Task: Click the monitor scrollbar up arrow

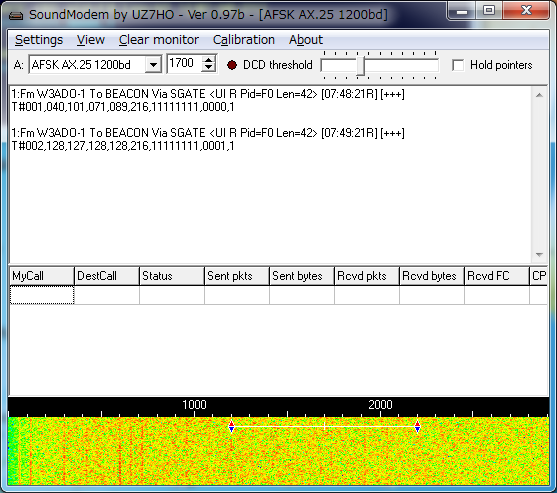Action: point(539,95)
